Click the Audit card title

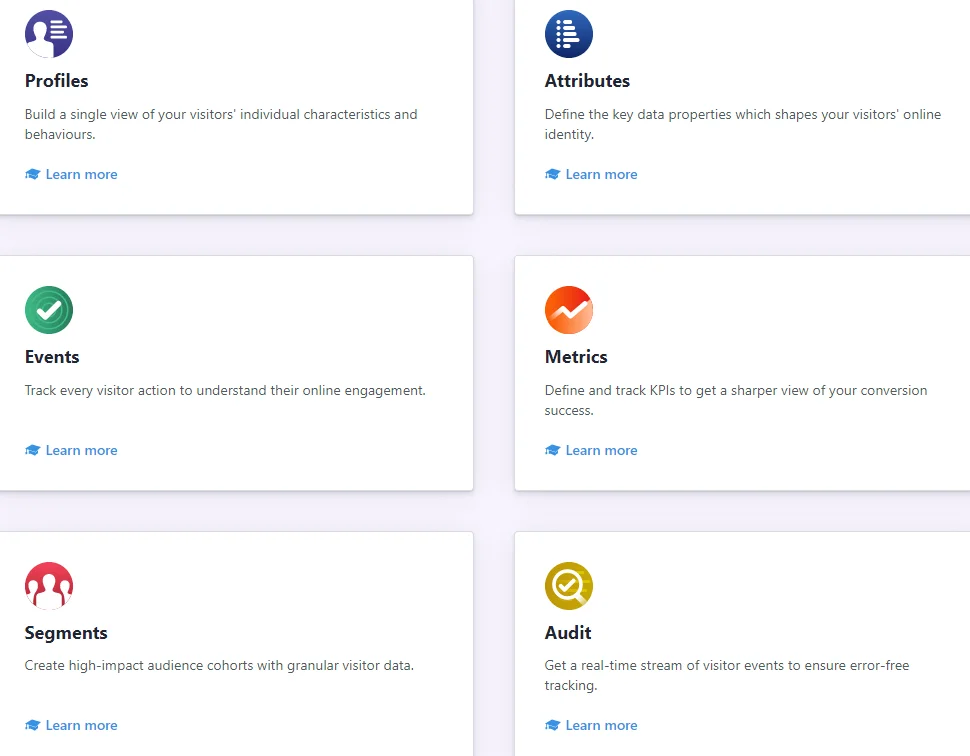[x=568, y=633]
